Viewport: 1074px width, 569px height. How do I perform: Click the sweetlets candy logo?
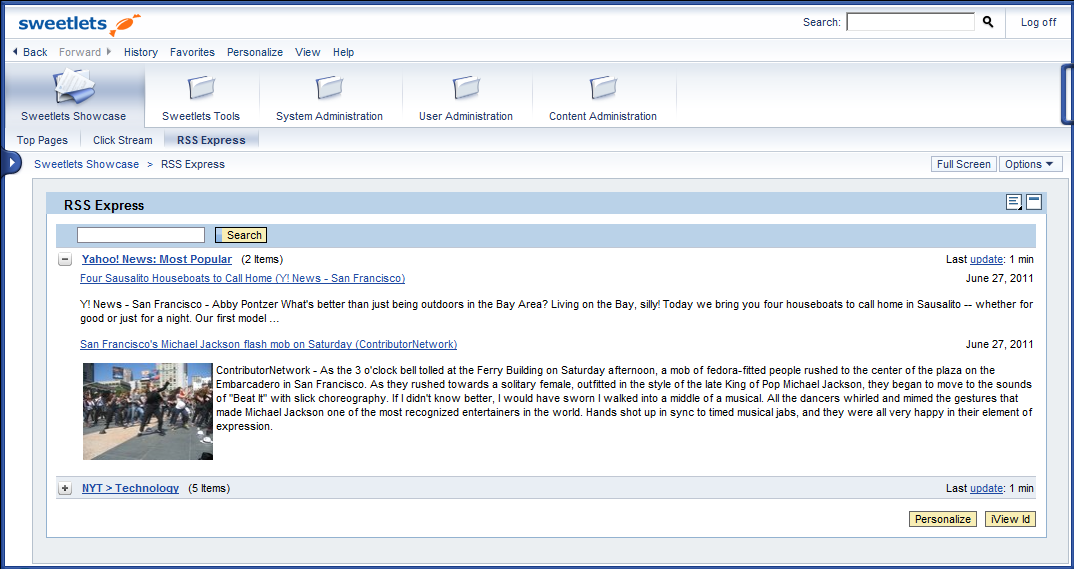point(79,23)
